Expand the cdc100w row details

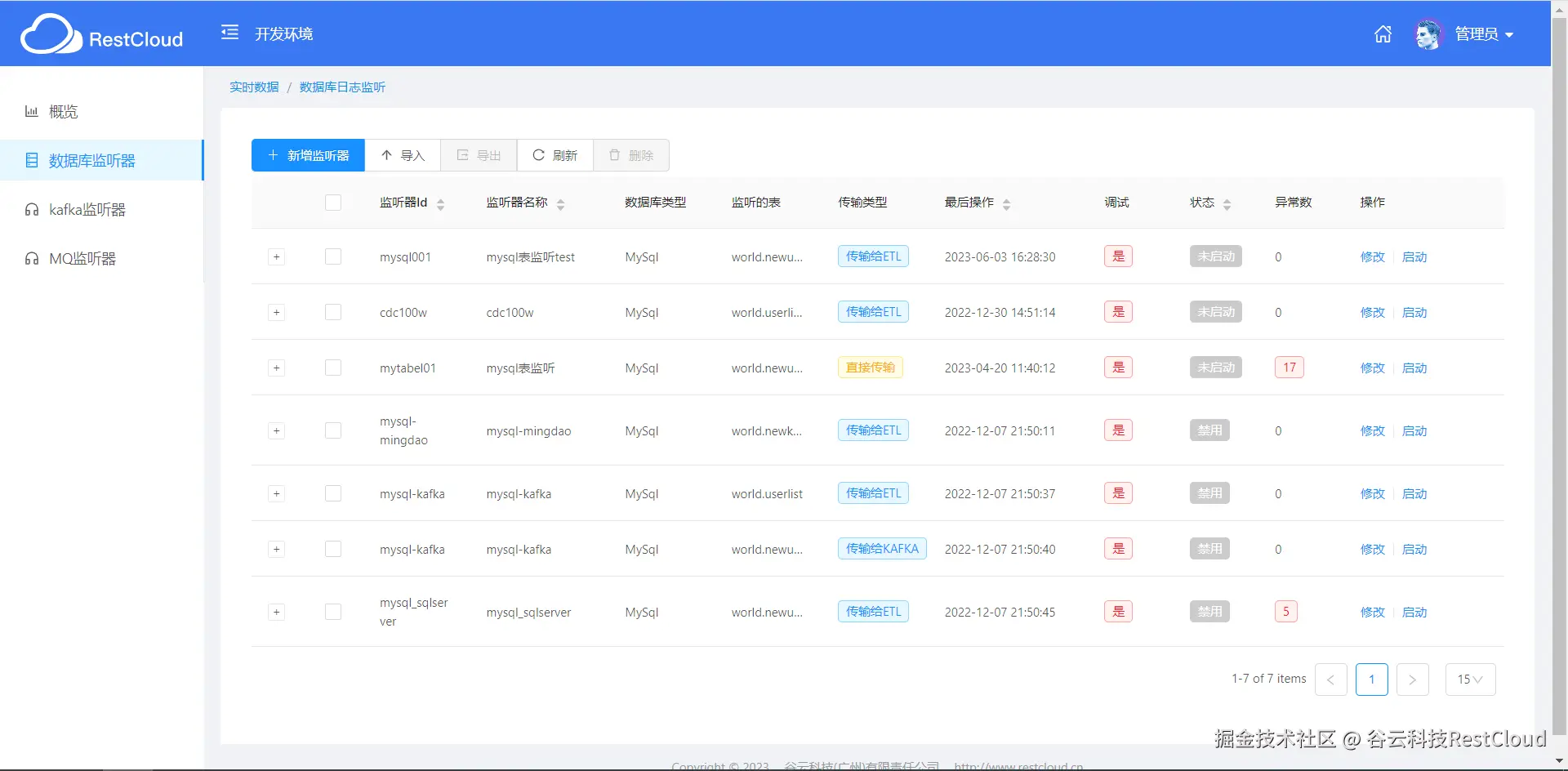click(x=277, y=313)
